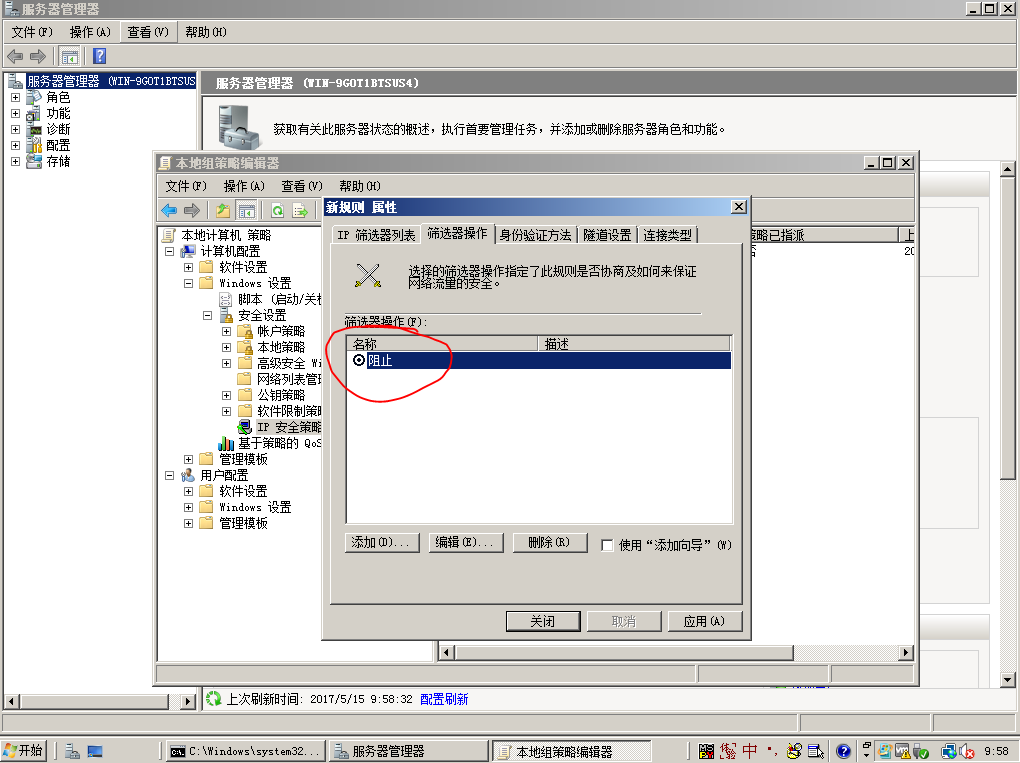Click the export list icon in Group Policy toolbar
This screenshot has width=1020, height=763.
[x=298, y=210]
